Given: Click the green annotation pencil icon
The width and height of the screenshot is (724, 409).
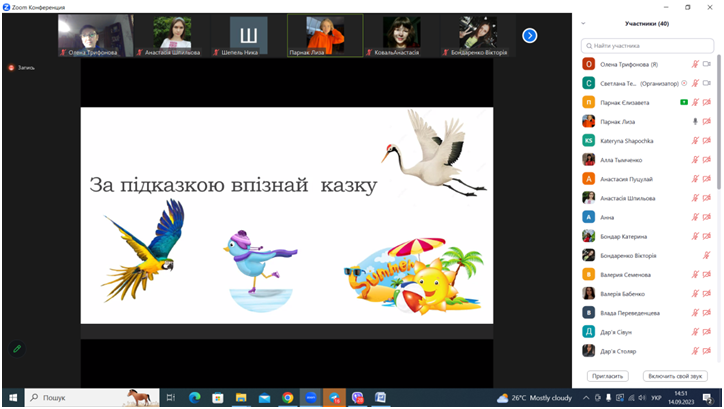Looking at the screenshot, I should point(16,349).
